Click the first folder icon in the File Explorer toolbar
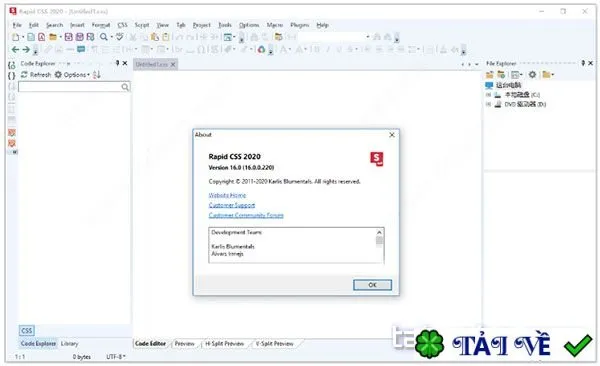This screenshot has height=366, width=600. pos(489,74)
